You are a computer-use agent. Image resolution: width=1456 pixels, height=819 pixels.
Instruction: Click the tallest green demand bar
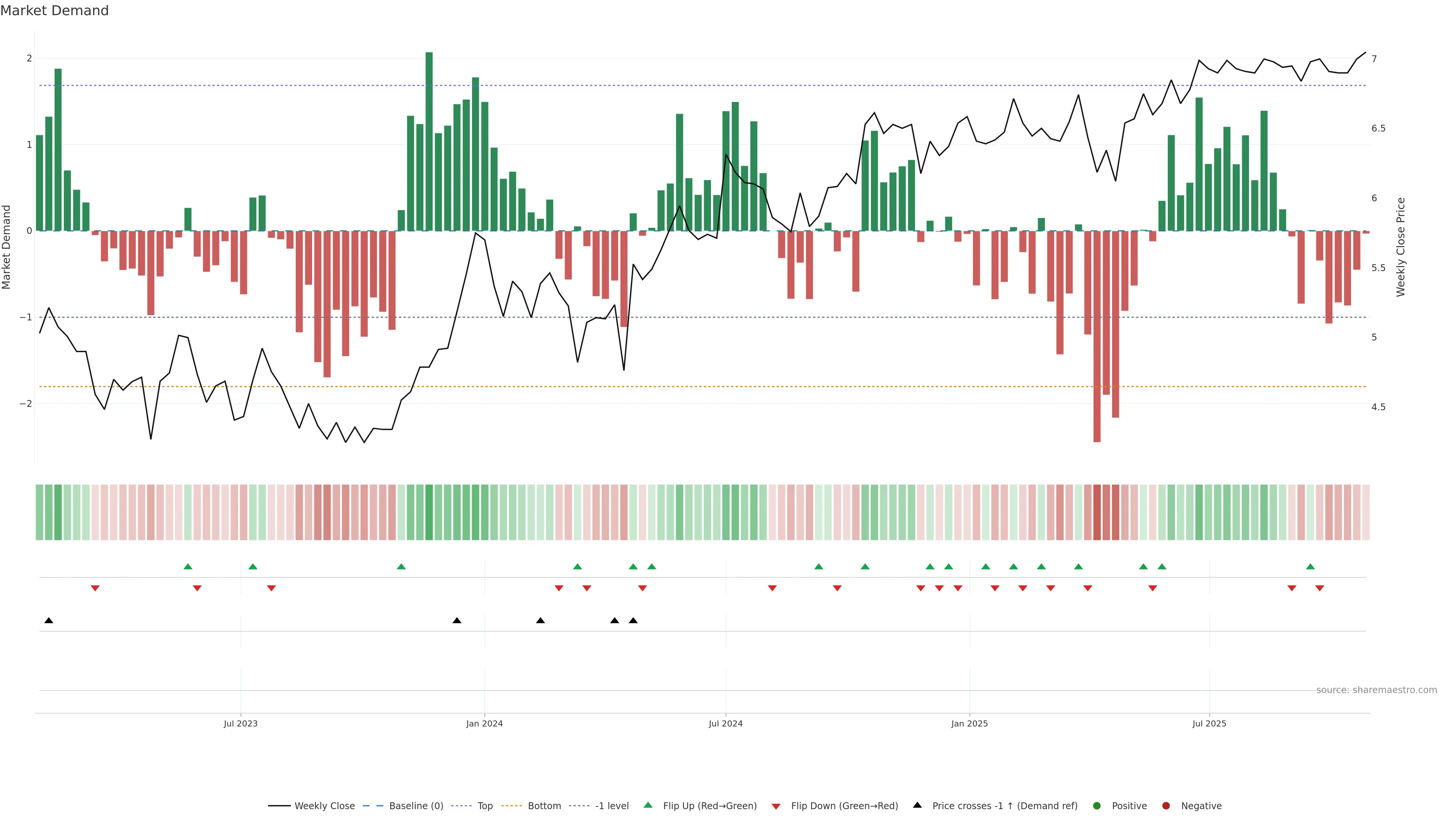(429, 141)
